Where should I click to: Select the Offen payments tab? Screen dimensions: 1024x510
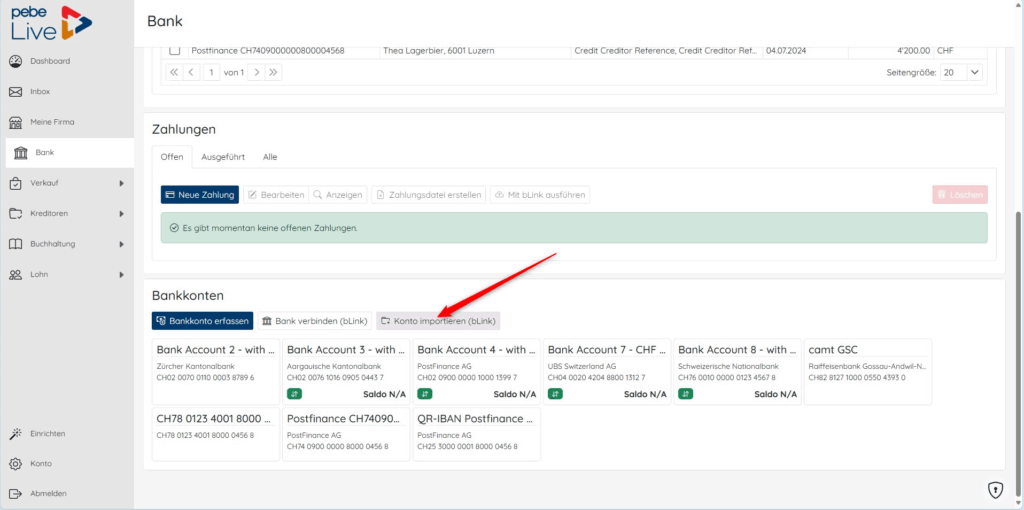click(x=172, y=157)
